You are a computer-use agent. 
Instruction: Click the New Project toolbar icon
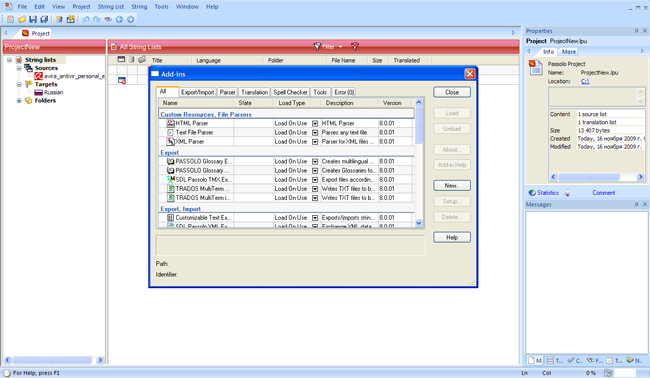pyautogui.click(x=10, y=19)
